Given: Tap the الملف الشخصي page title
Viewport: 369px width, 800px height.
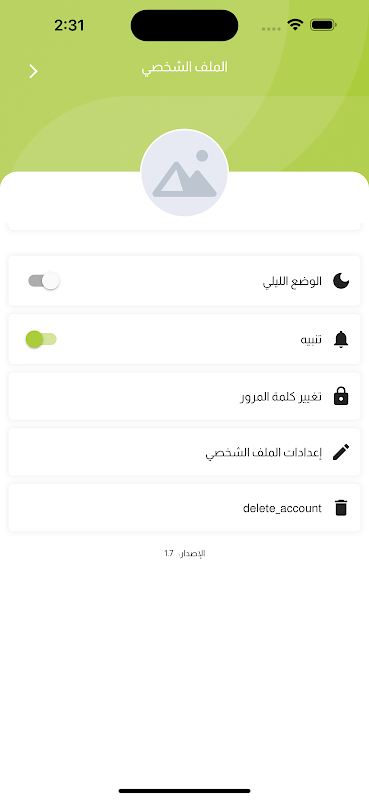Looking at the screenshot, I should point(184,67).
